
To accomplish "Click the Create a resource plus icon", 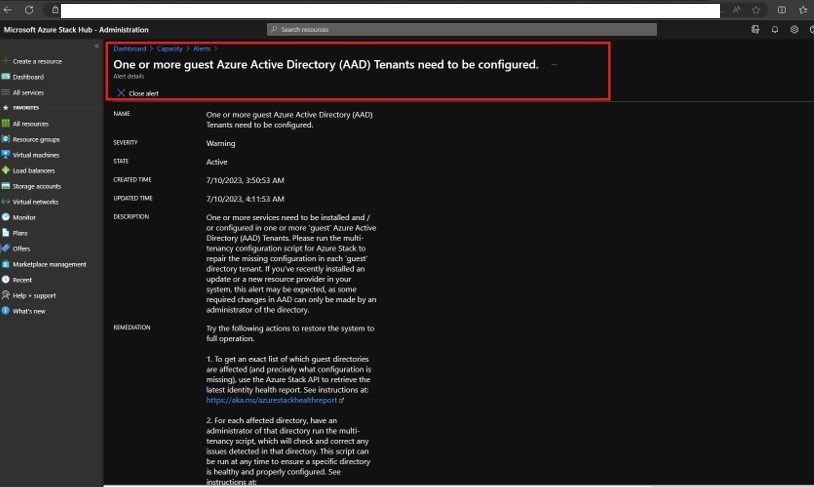I will 6,61.
